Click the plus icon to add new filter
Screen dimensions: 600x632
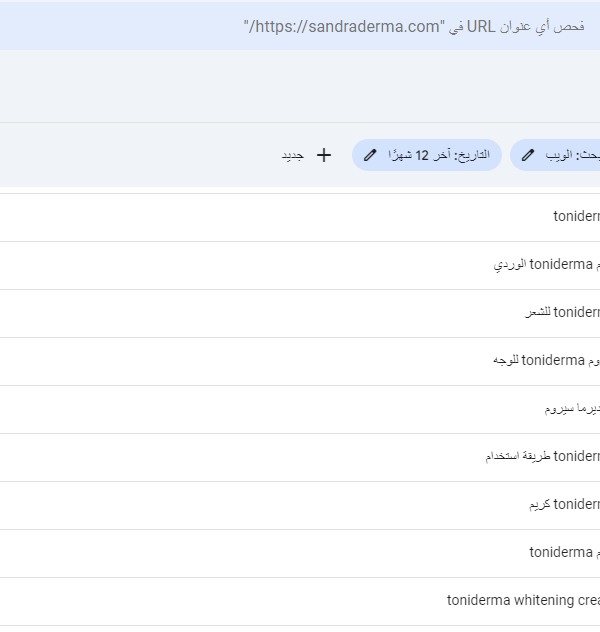[x=324, y=155]
